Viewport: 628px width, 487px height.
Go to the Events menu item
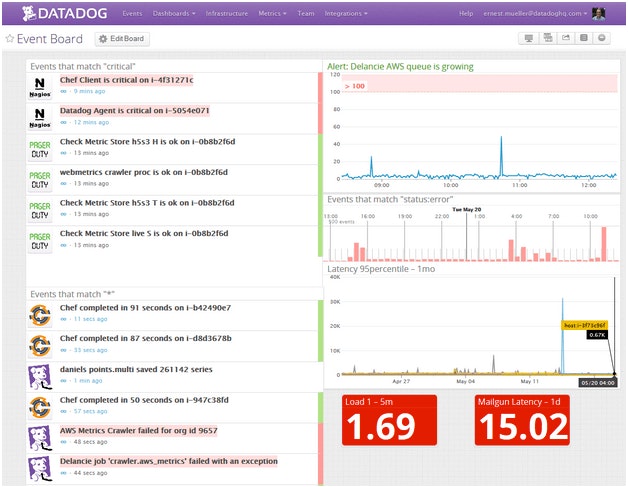[x=131, y=13]
